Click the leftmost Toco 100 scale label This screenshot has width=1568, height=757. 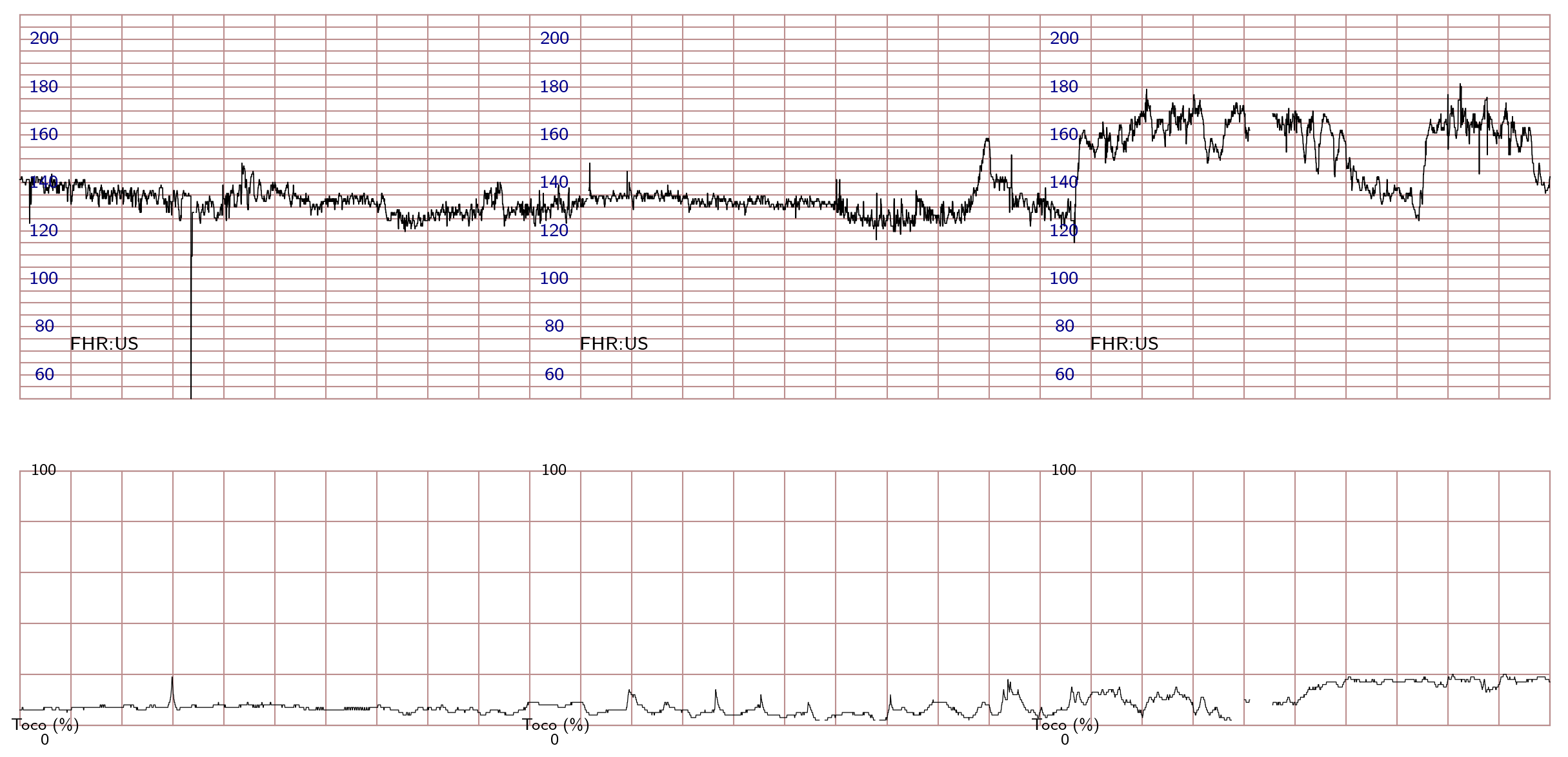44,470
